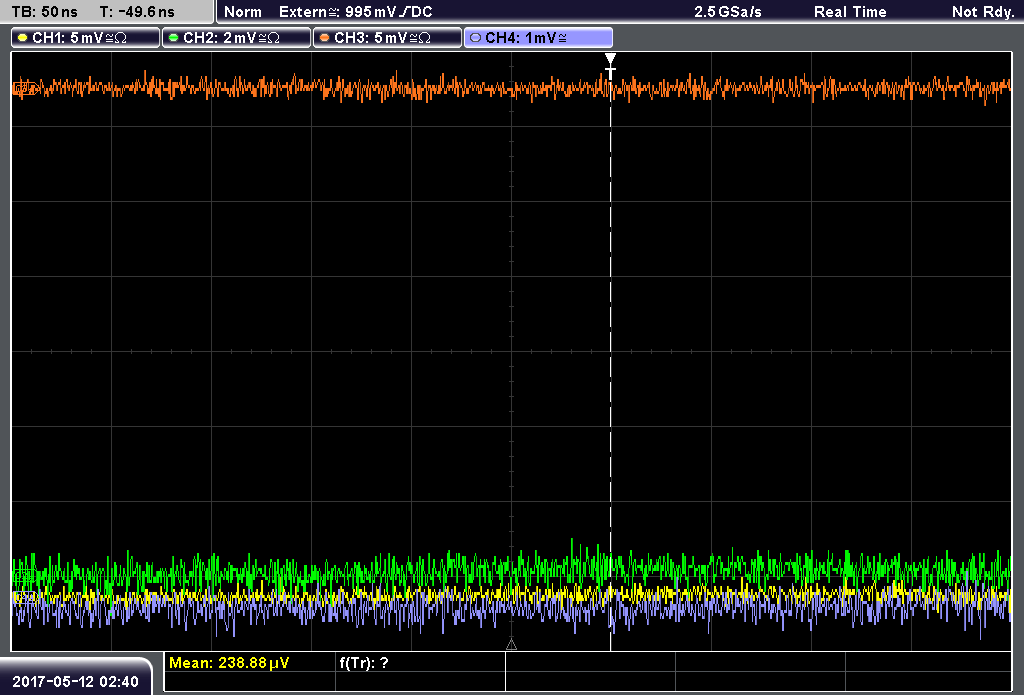Click the time reference triangle at grid bottom

(511, 645)
